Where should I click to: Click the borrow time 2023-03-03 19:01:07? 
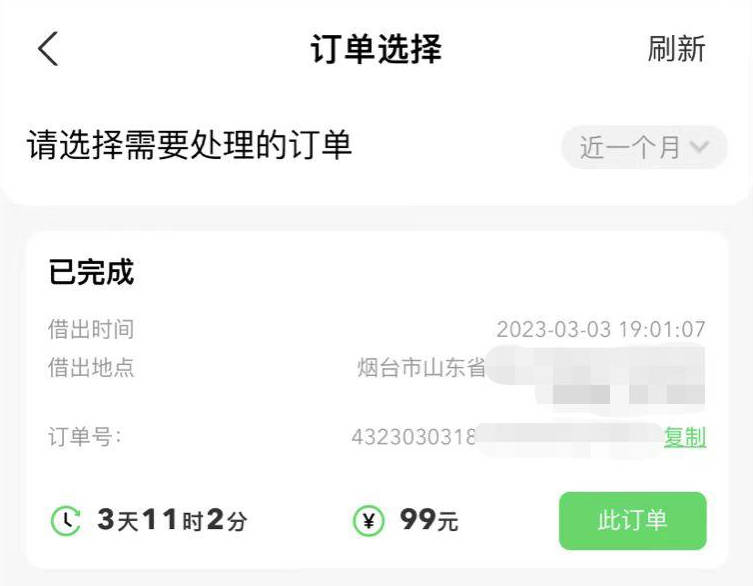[601, 330]
